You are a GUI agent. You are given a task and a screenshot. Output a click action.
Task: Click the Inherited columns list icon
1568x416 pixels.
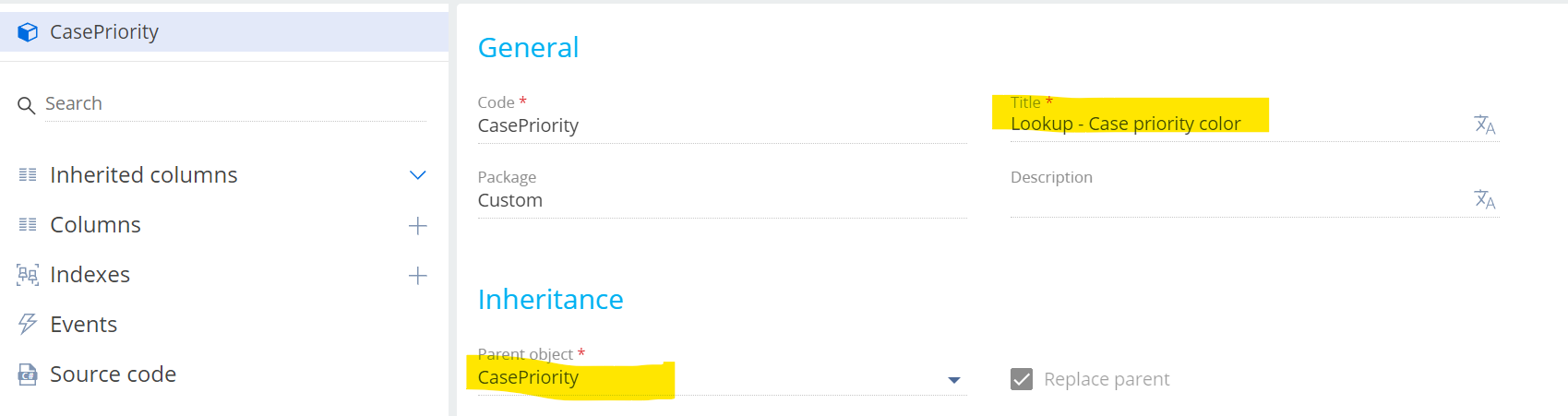click(28, 175)
